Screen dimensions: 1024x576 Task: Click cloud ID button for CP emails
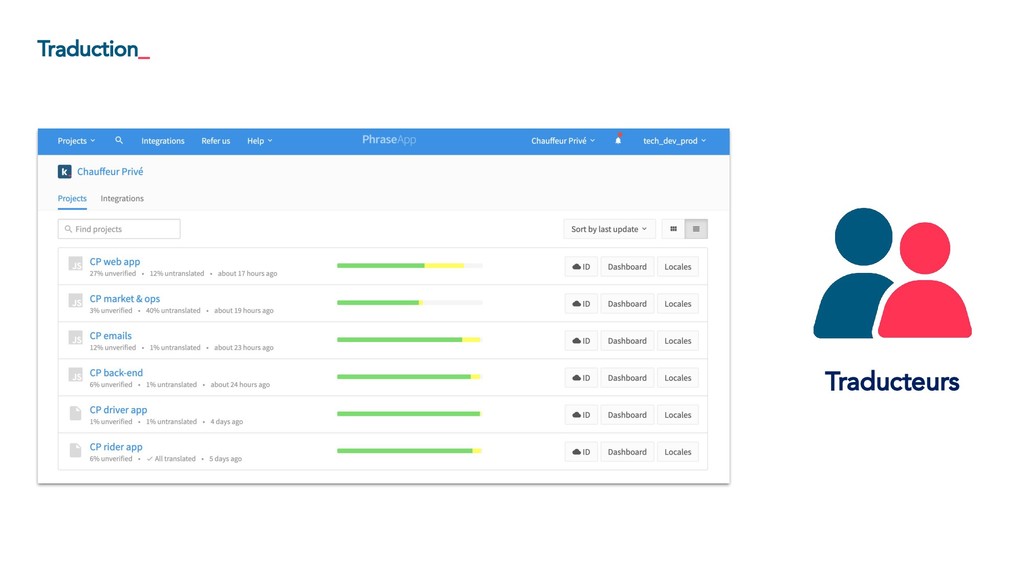pos(581,341)
